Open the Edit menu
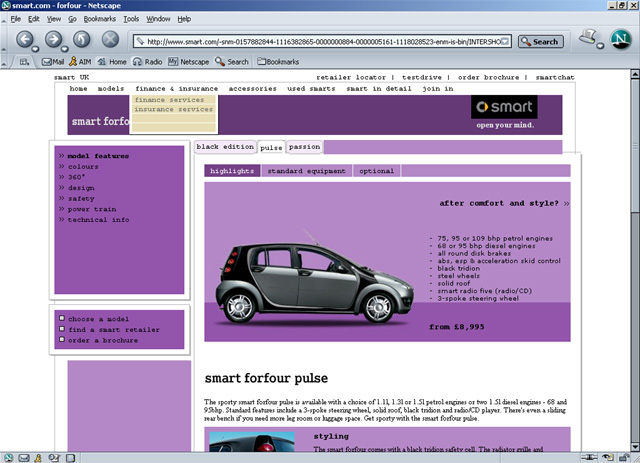The width and height of the screenshot is (640, 463). [x=33, y=19]
